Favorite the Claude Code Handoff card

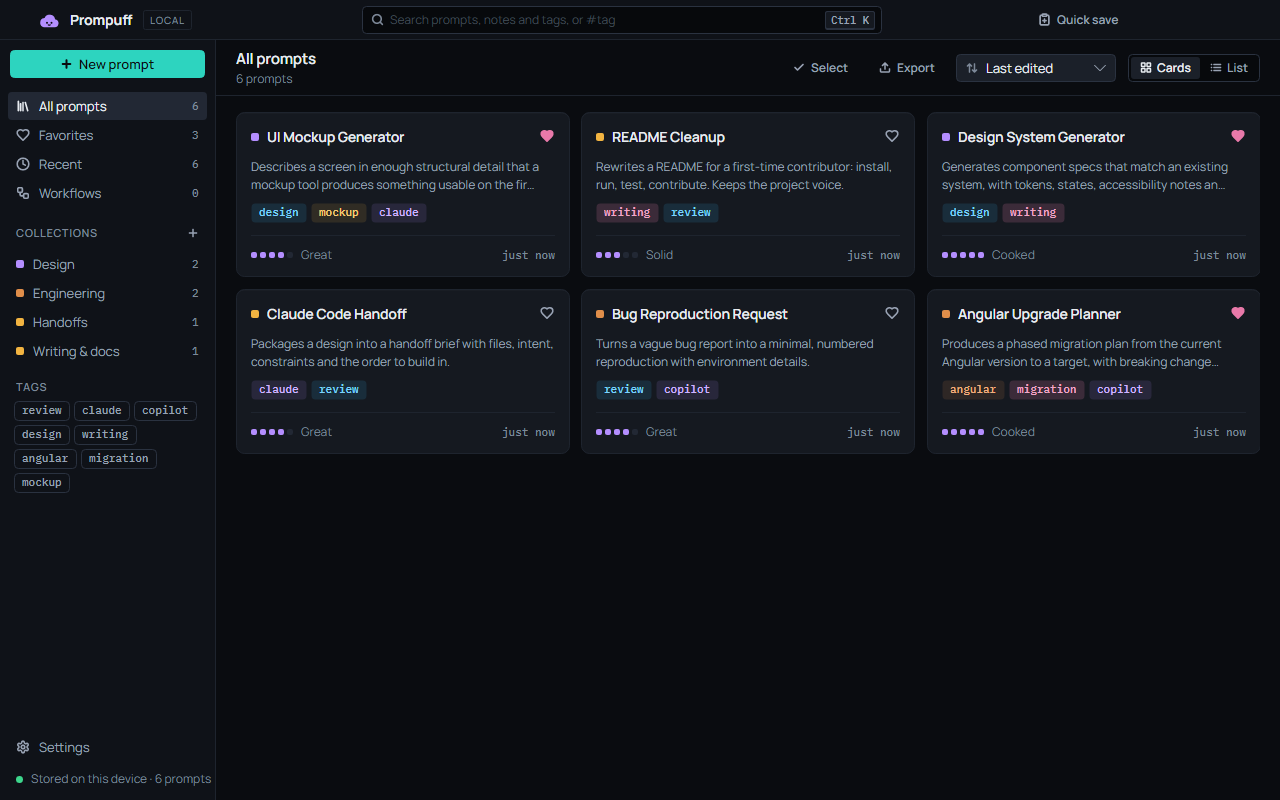pyautogui.click(x=547, y=313)
